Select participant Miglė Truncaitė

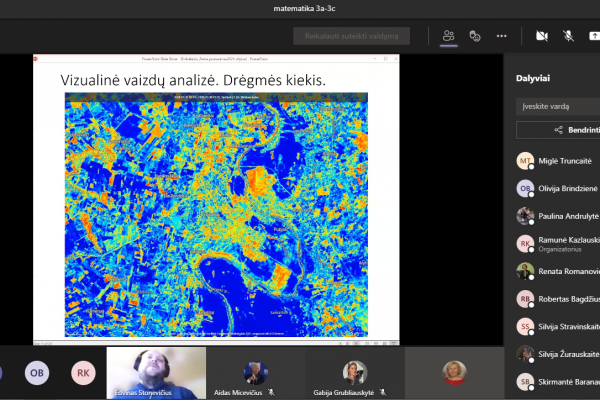point(558,161)
